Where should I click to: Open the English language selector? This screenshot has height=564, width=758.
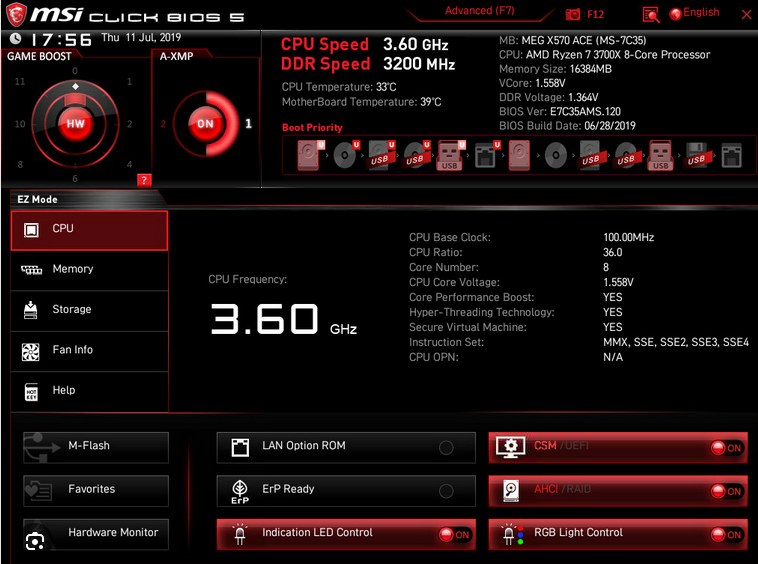click(695, 13)
